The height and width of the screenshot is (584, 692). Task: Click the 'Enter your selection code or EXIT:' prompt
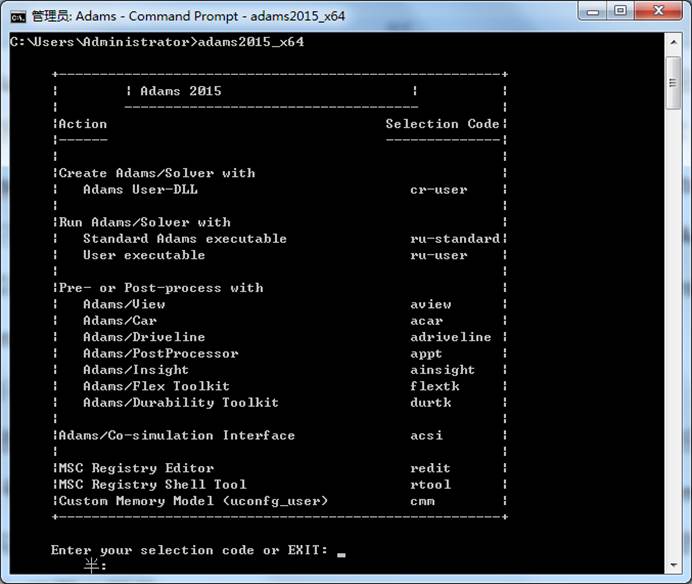pyautogui.click(x=189, y=550)
